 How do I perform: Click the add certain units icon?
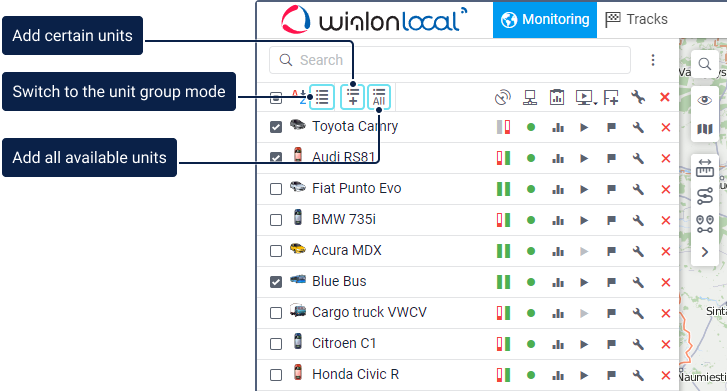point(352,97)
